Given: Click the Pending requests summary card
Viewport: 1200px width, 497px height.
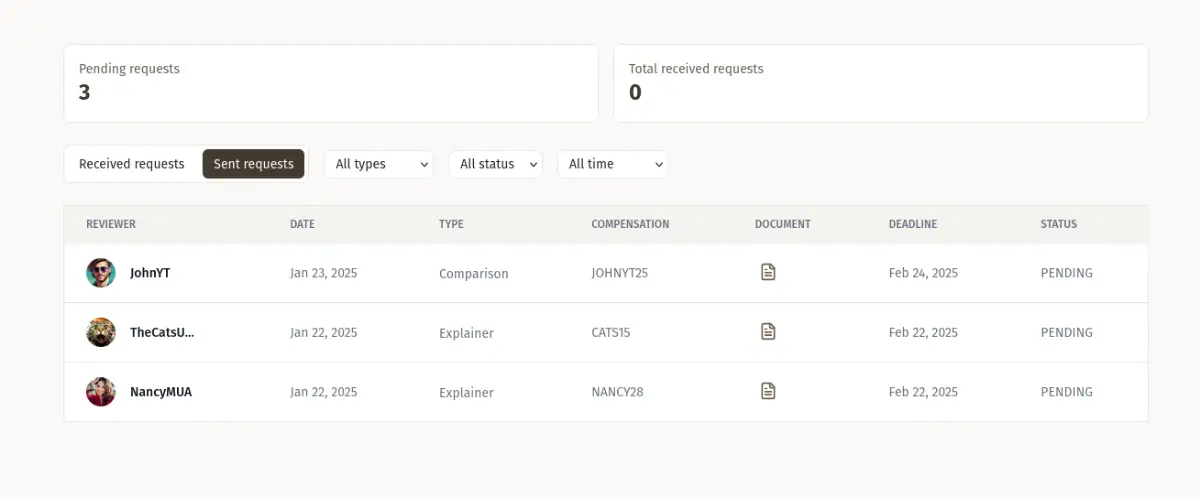Looking at the screenshot, I should tap(331, 83).
